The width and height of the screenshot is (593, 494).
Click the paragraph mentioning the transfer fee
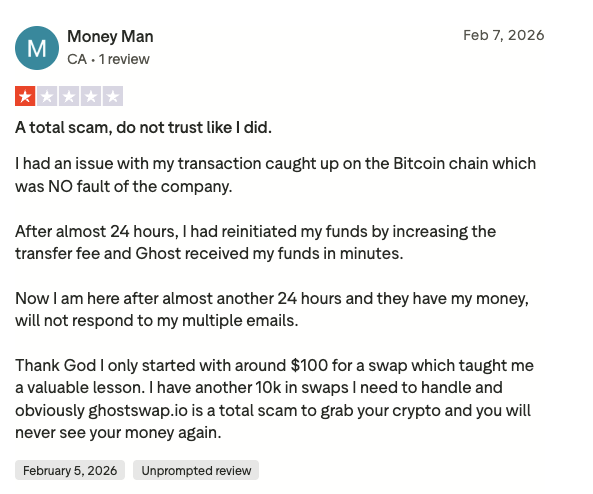click(x=255, y=242)
